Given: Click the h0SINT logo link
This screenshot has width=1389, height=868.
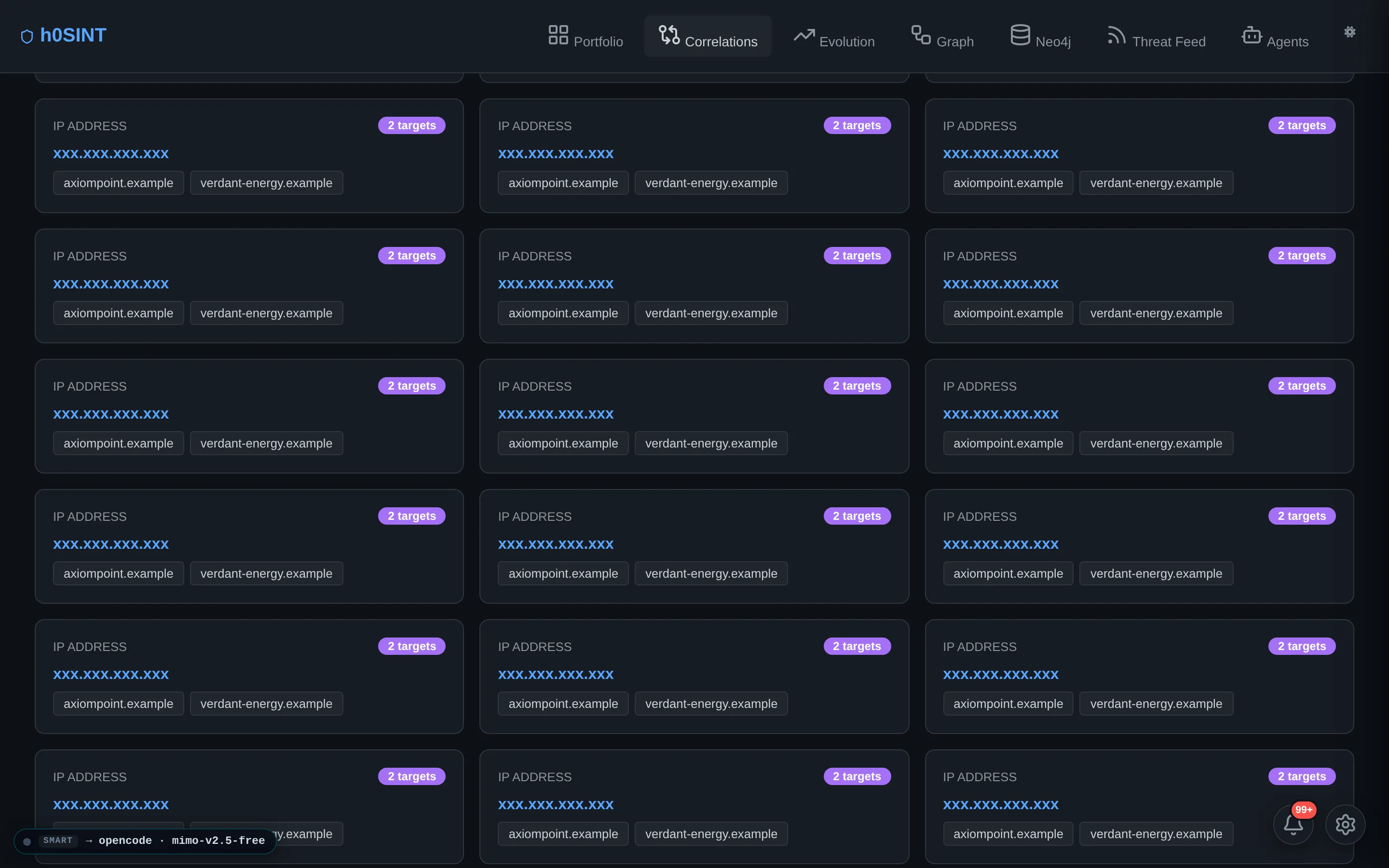Looking at the screenshot, I should click(x=63, y=36).
